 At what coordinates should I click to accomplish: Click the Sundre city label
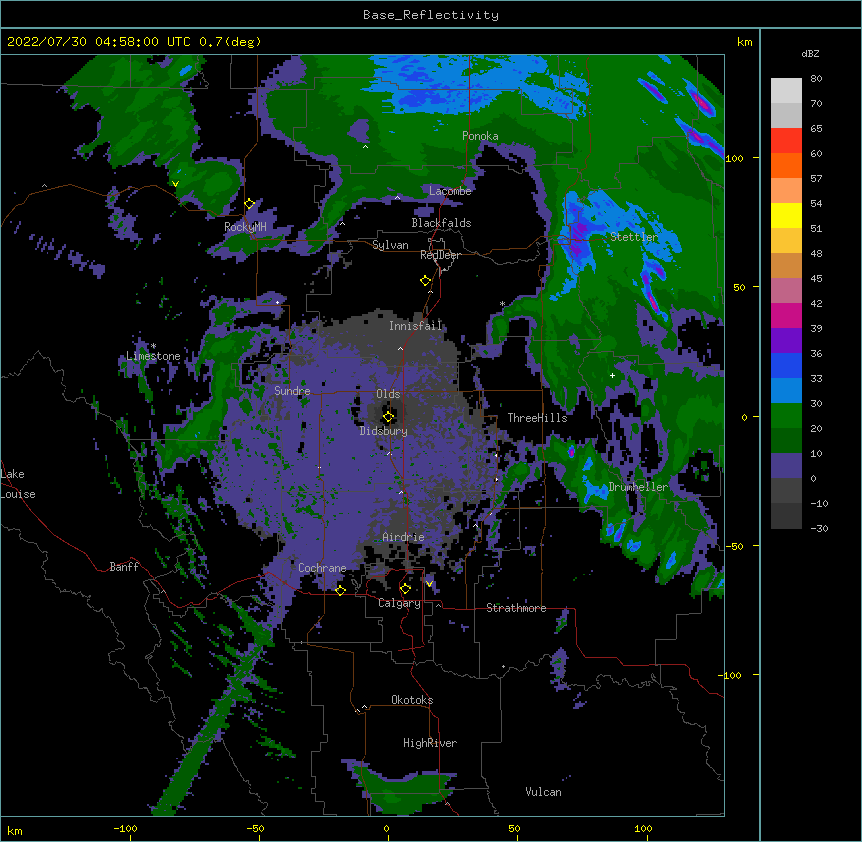point(292,391)
